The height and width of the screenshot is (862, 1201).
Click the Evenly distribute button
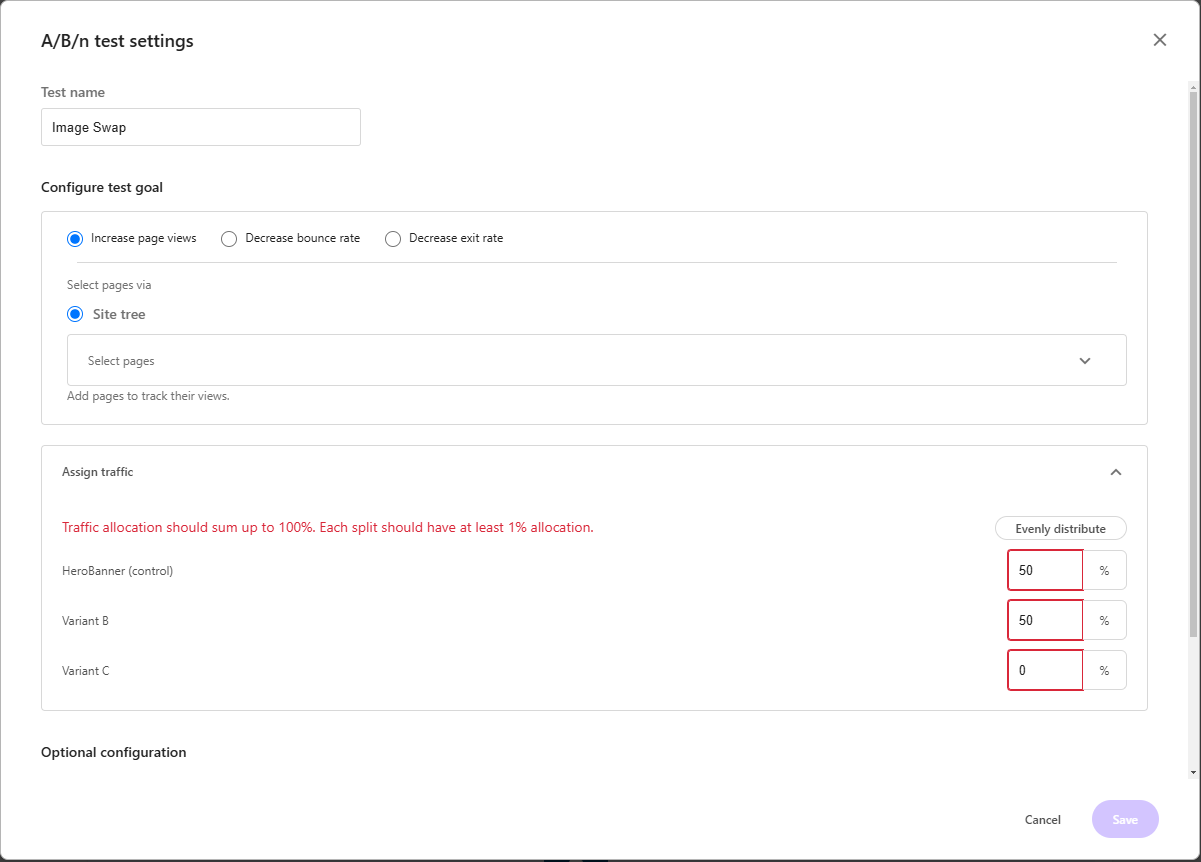pyautogui.click(x=1060, y=528)
